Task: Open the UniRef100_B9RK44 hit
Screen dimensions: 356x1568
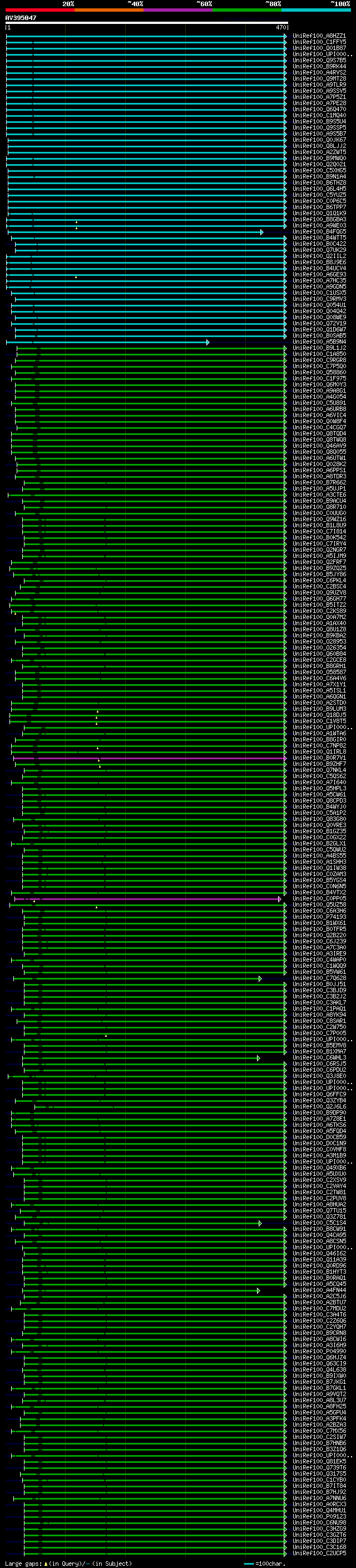Action: point(319,66)
